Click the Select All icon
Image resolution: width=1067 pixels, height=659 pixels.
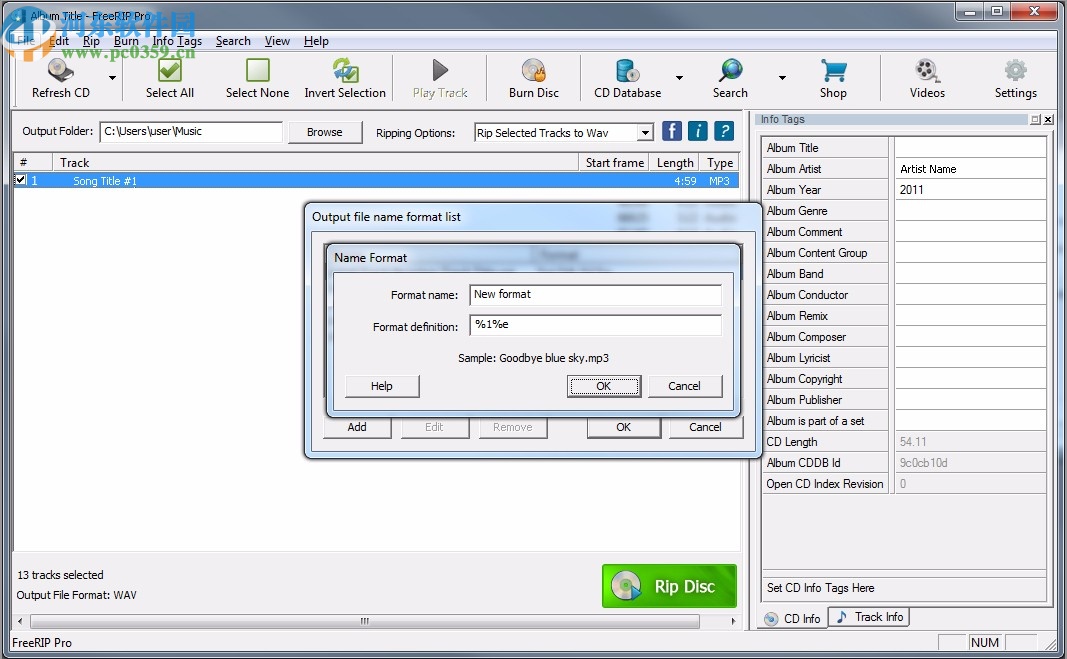point(169,77)
